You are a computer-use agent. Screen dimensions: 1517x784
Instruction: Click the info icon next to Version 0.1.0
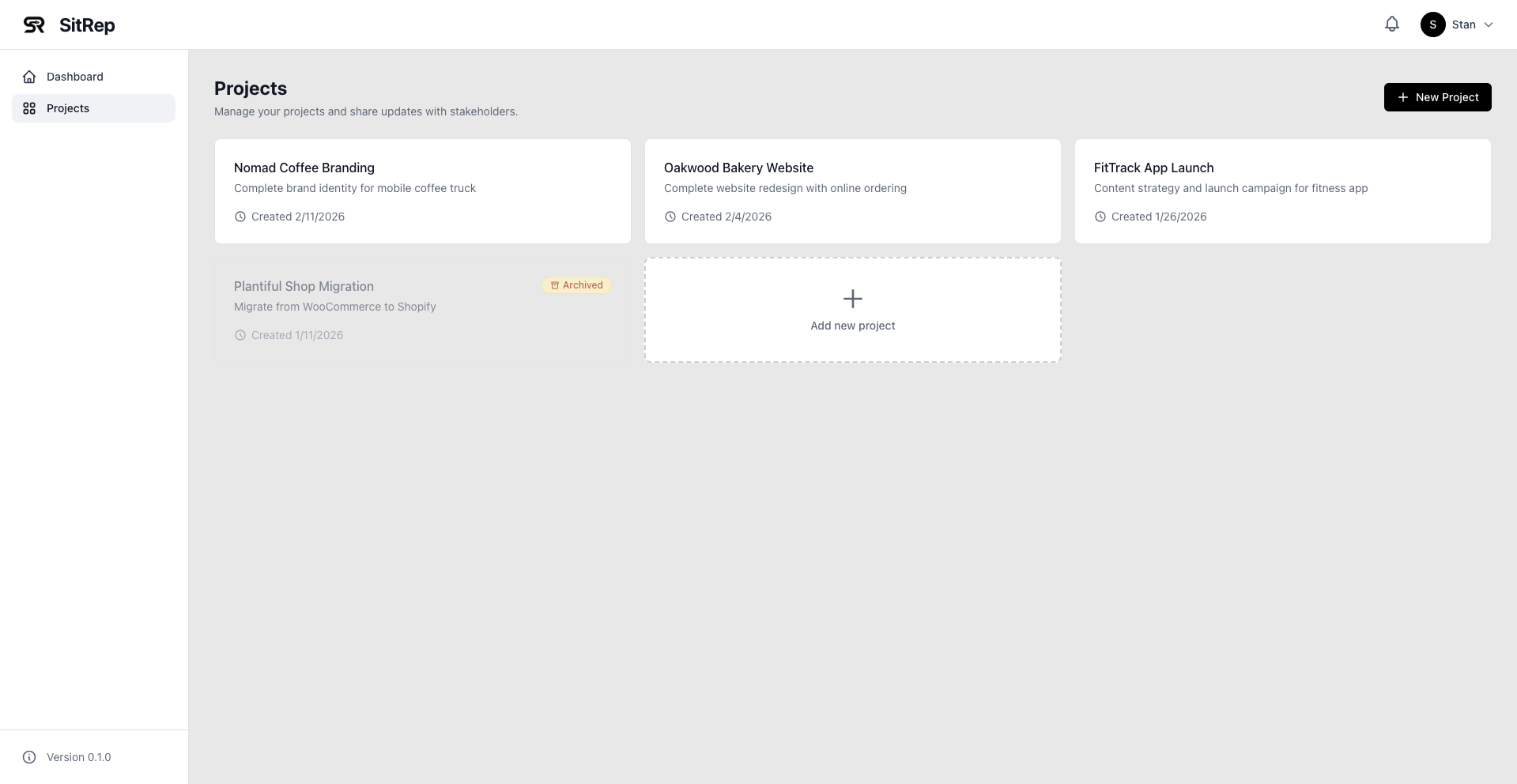29,757
